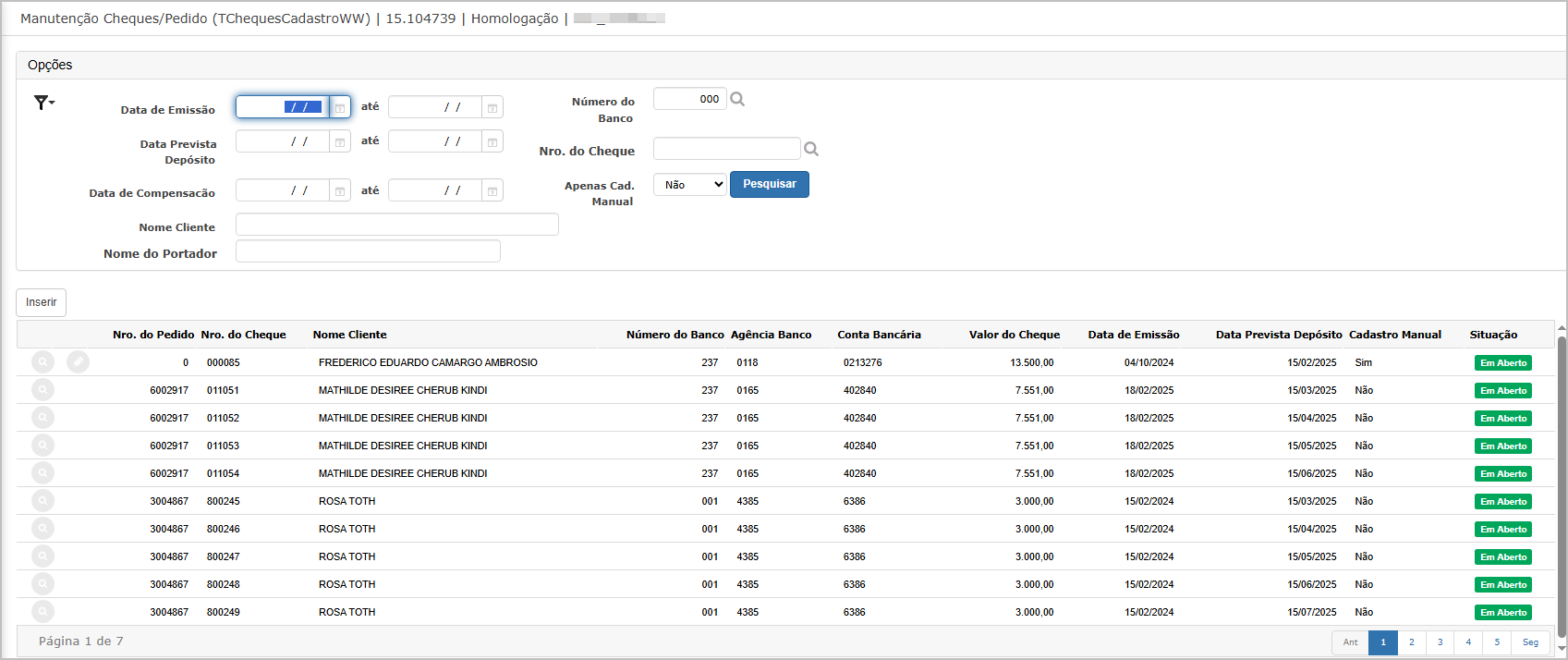Open calendar for Data de Compensação start
This screenshot has height=660, width=1568.
[x=340, y=190]
